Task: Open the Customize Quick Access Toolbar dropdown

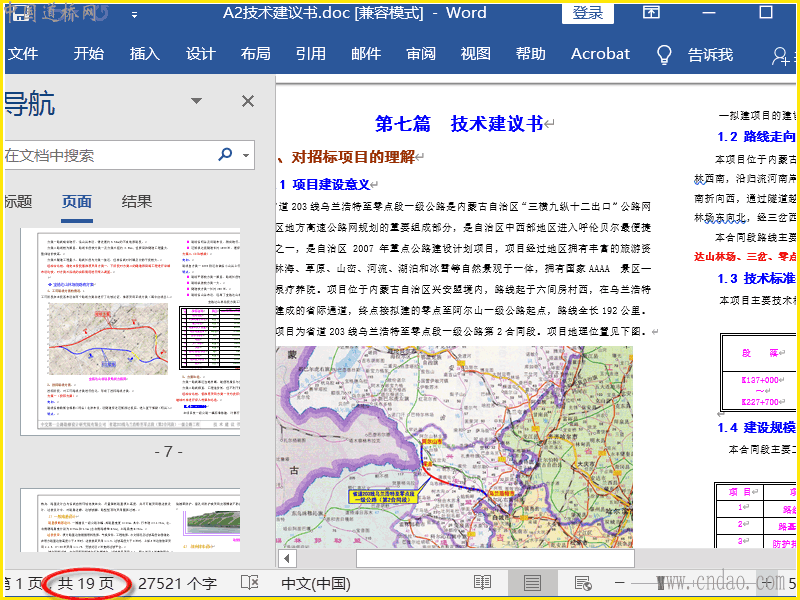Action: 135,14
